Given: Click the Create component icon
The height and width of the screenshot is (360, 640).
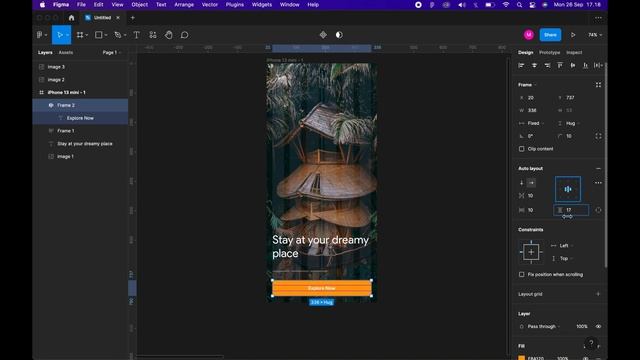Looking at the screenshot, I should [323, 35].
